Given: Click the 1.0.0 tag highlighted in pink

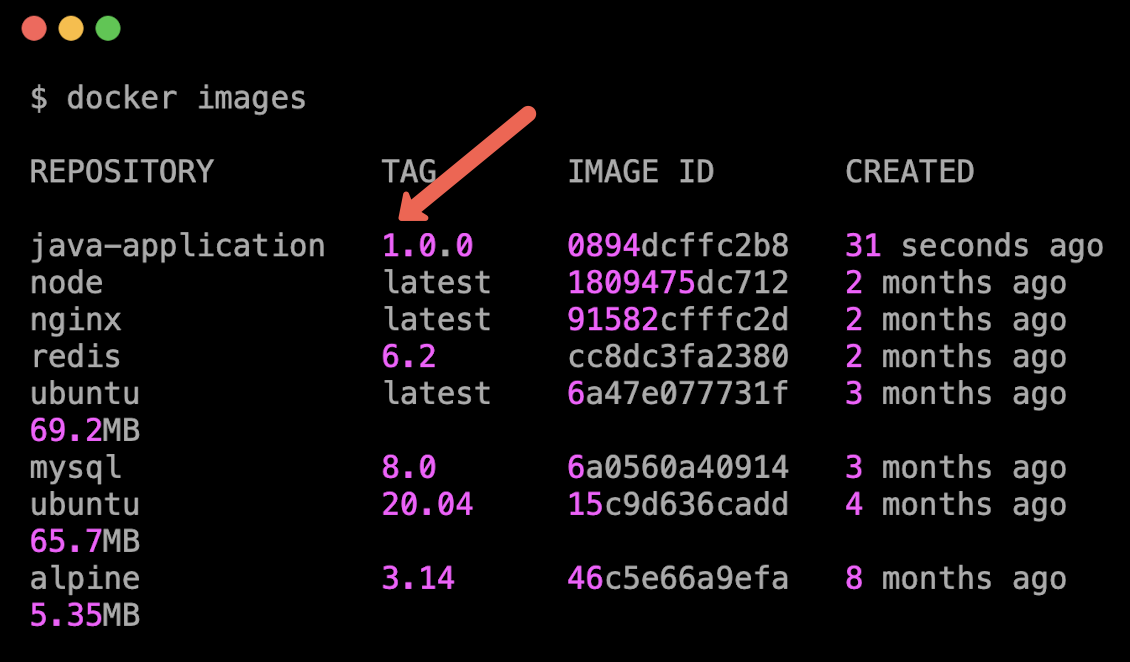Looking at the screenshot, I should click(425, 245).
